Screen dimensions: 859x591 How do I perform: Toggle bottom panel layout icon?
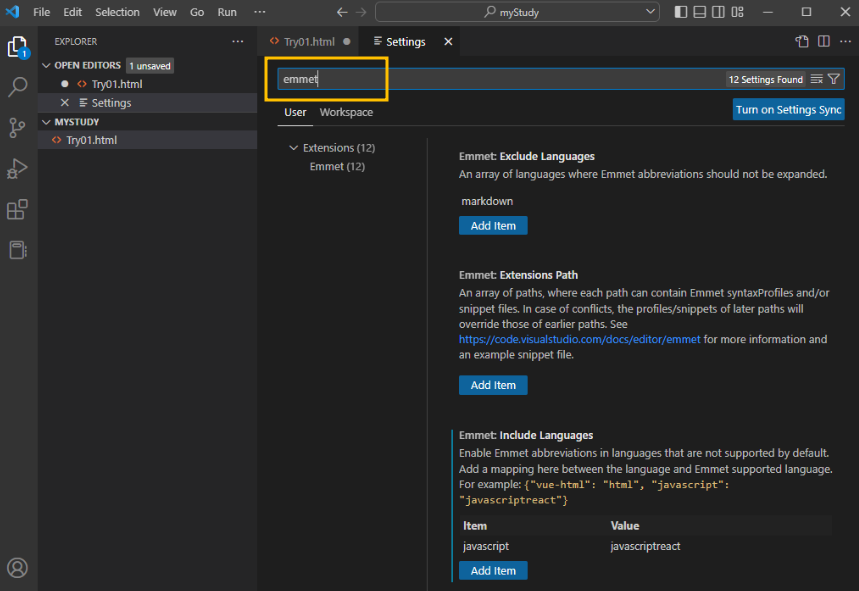(700, 12)
